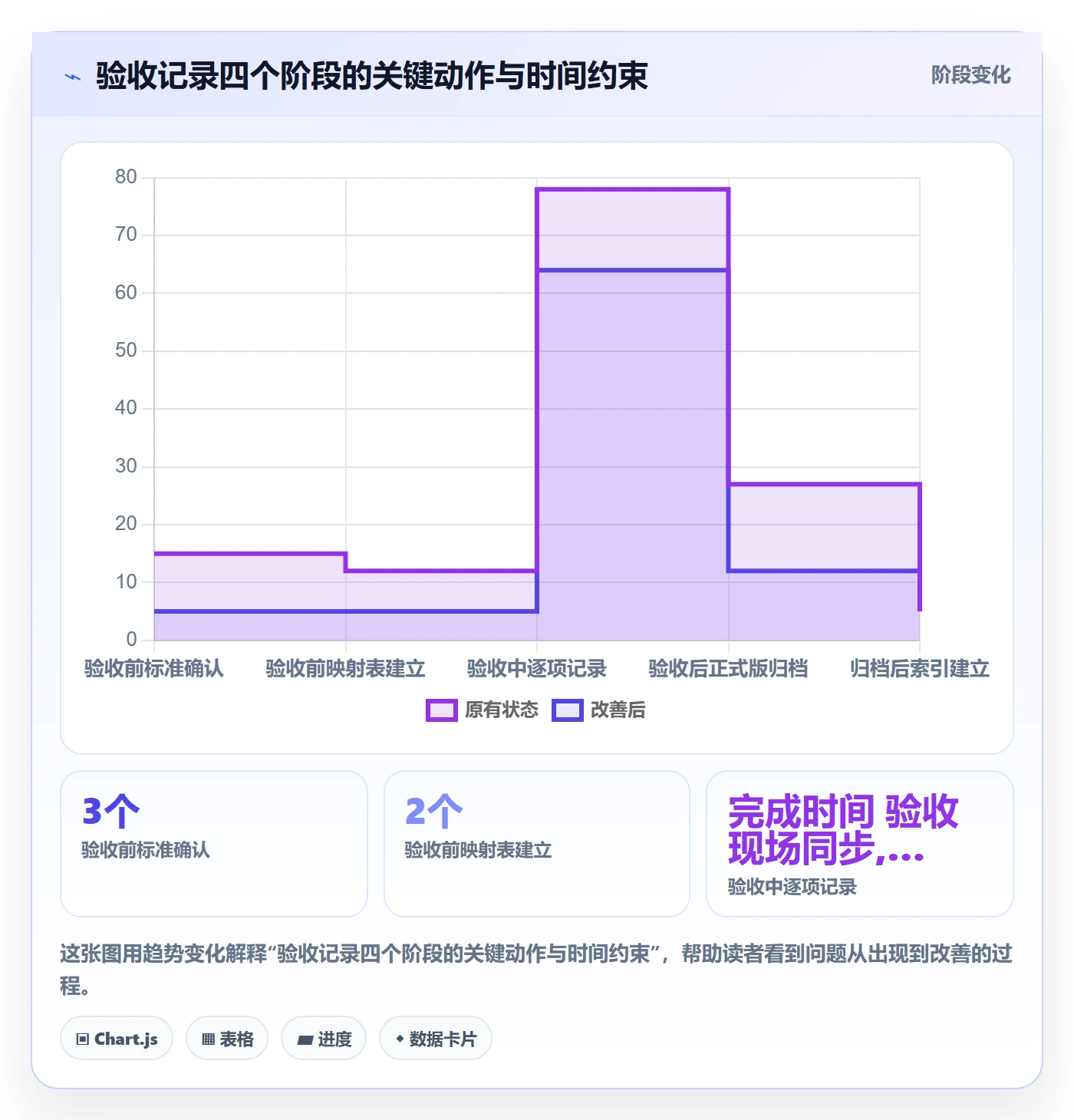Toggle the 原有状态 legend swatch

pos(442,710)
